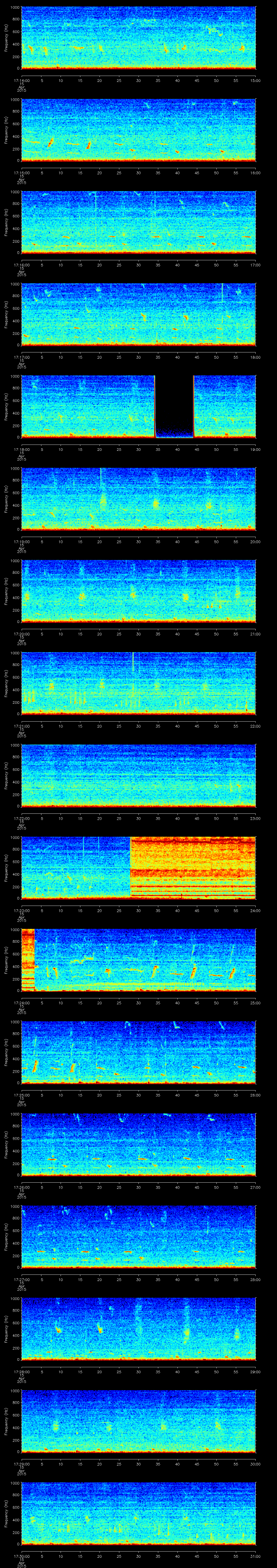Click the red noise strip at the start of the 17:24:00 spectrogram
Viewport: 277px width, 1568px height.
[x=28, y=960]
